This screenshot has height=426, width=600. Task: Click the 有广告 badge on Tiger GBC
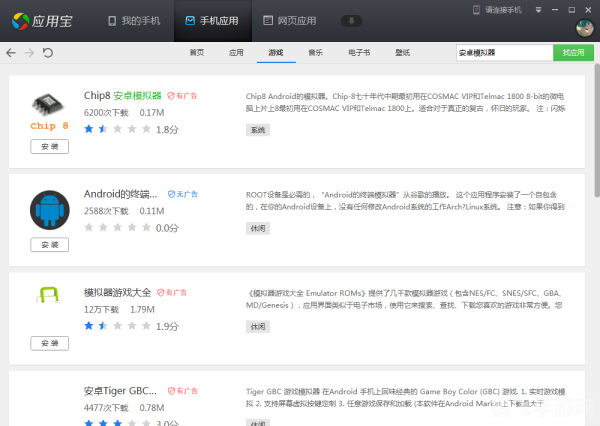coord(183,391)
